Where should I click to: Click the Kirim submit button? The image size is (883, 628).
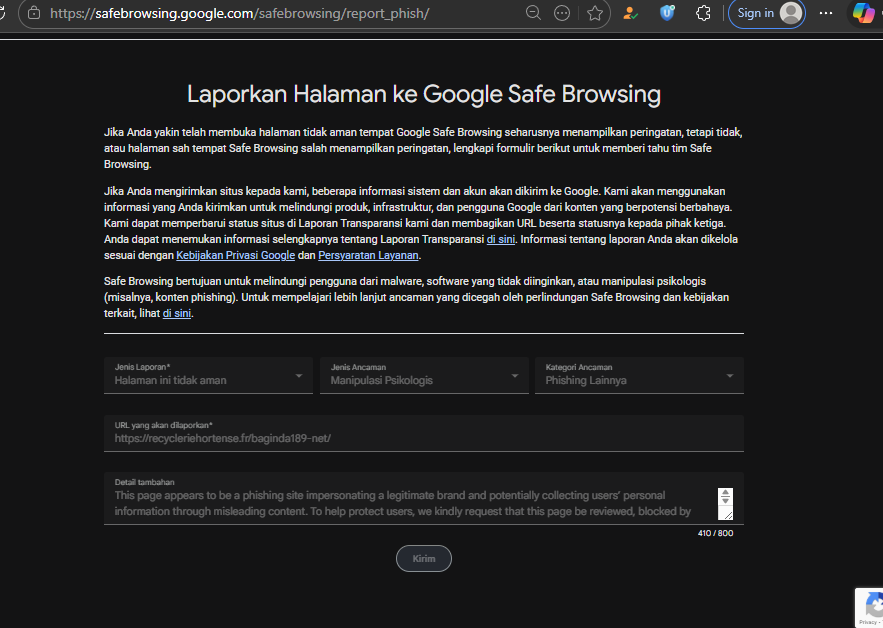click(423, 558)
